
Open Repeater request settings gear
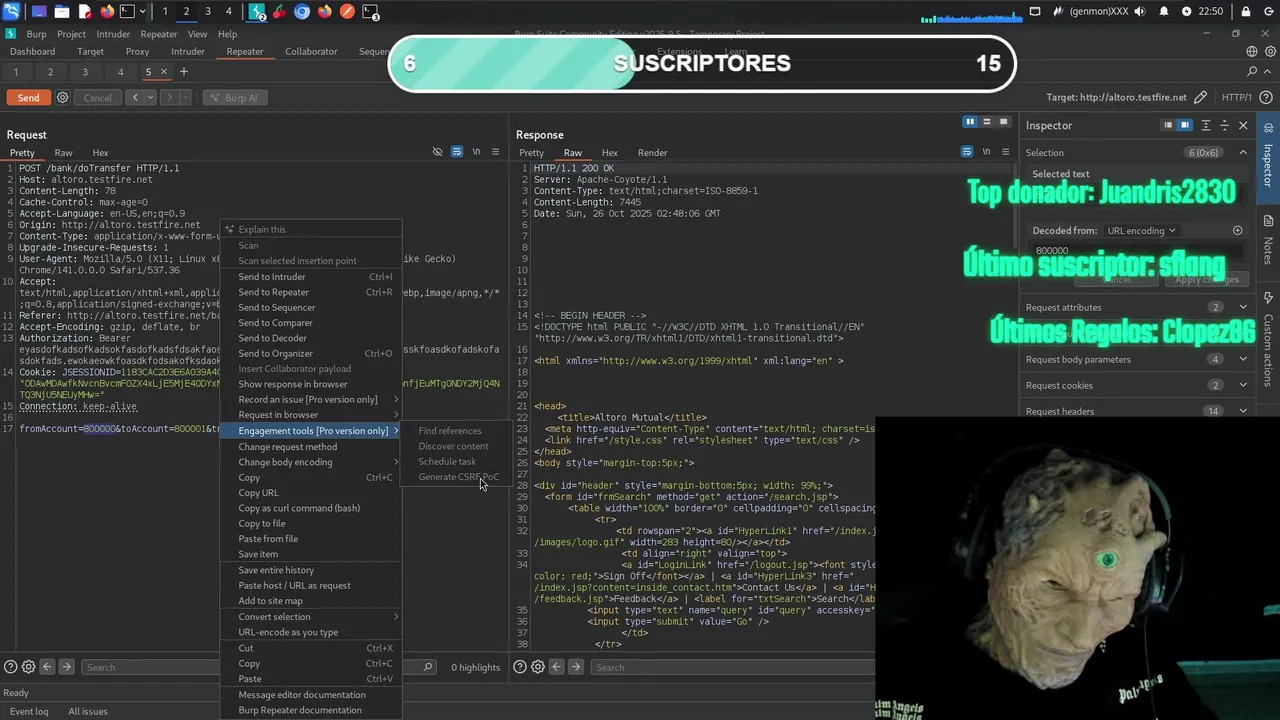tap(62, 98)
